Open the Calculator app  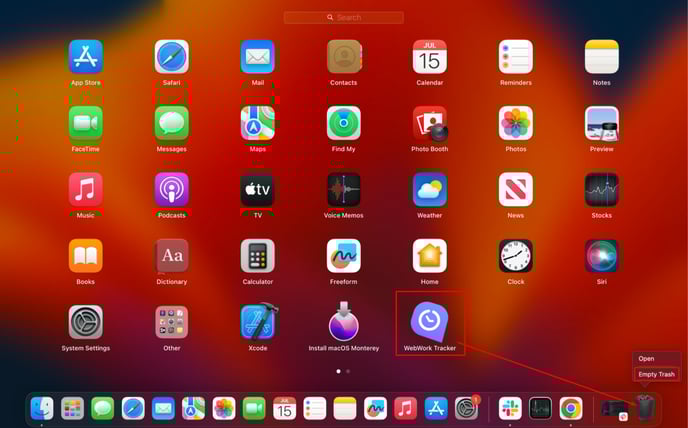pyautogui.click(x=258, y=255)
